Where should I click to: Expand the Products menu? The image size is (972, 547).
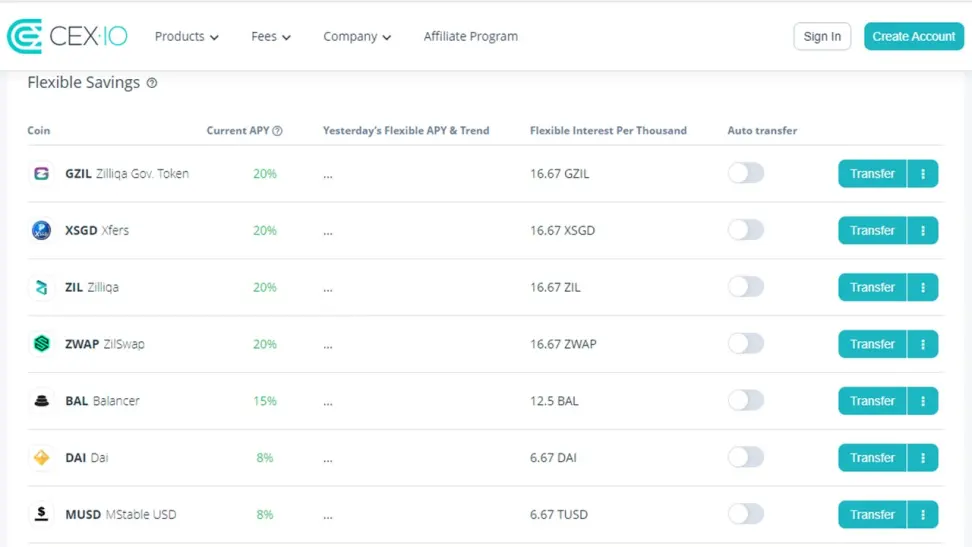187,37
